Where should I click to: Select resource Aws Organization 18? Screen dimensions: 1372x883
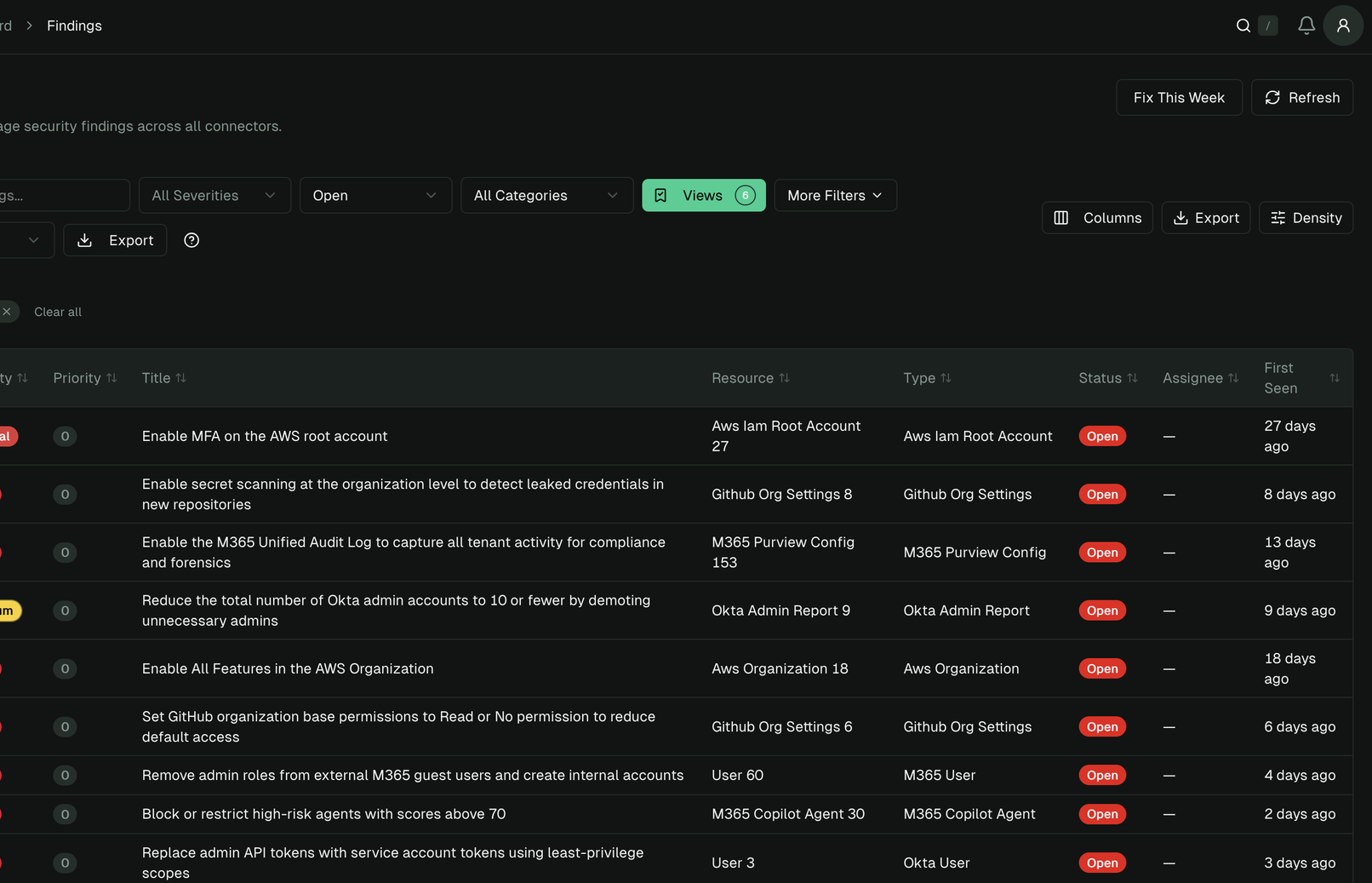click(780, 668)
